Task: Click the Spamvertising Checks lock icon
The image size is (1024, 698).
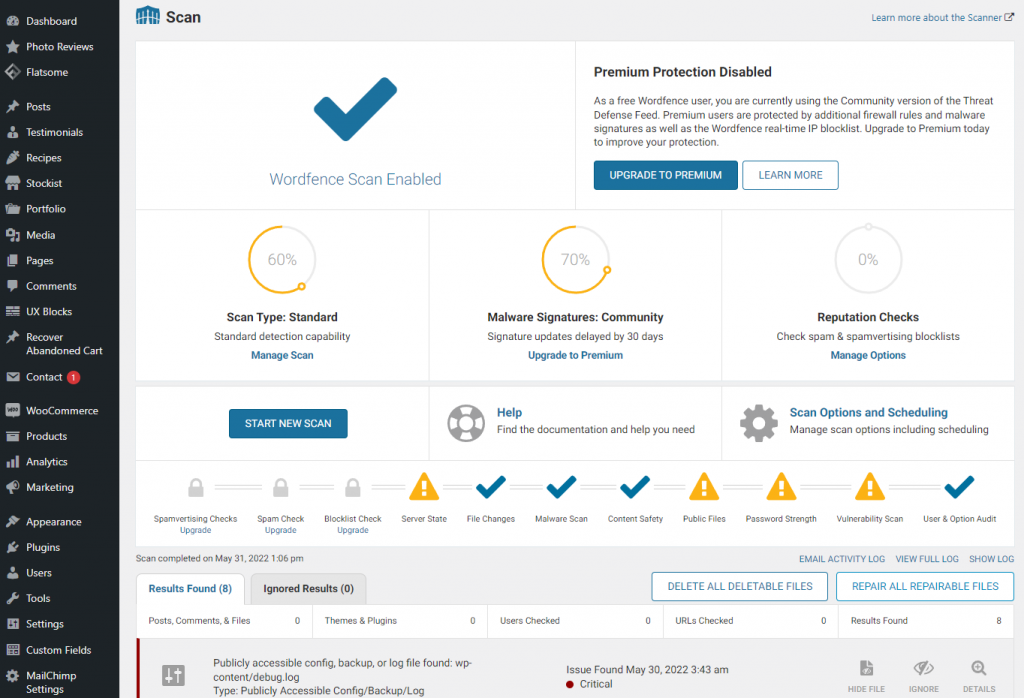Action: pyautogui.click(x=196, y=487)
